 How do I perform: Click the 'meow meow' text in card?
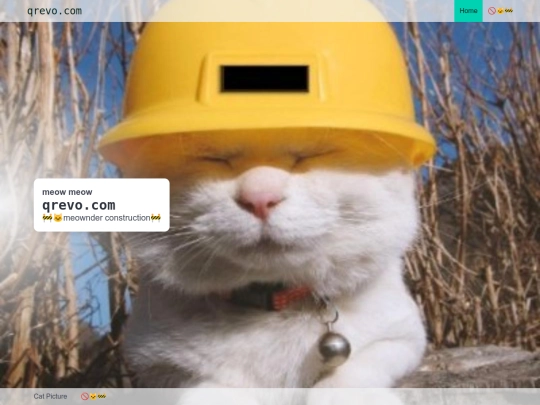click(x=67, y=192)
